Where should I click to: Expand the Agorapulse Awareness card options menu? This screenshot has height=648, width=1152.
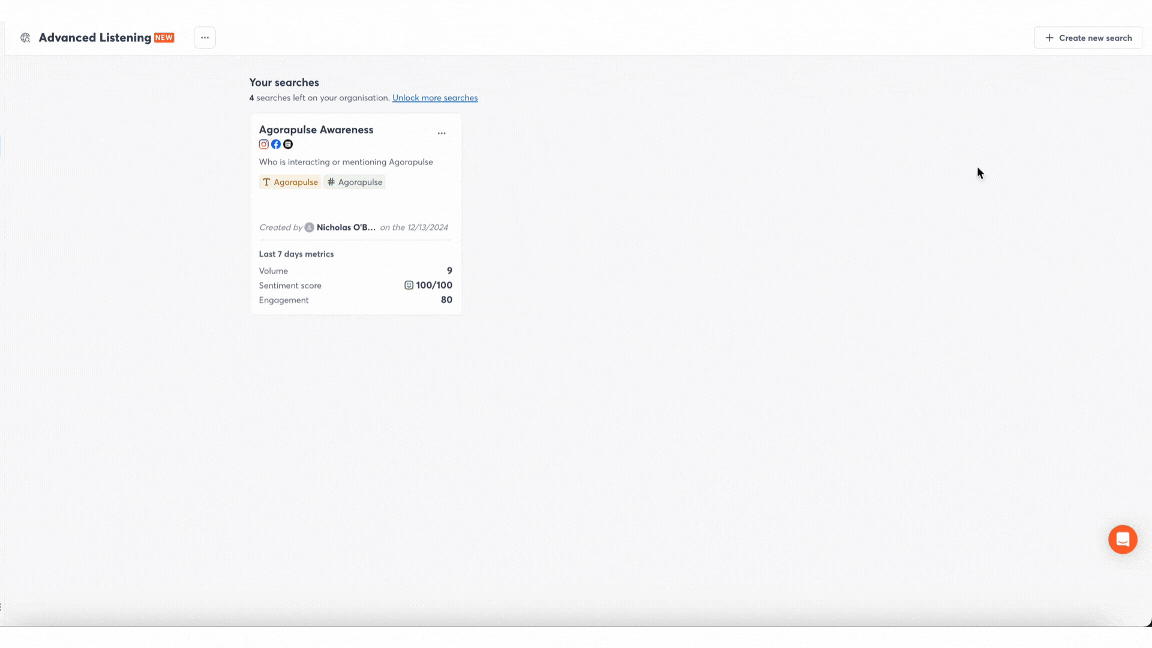441,134
